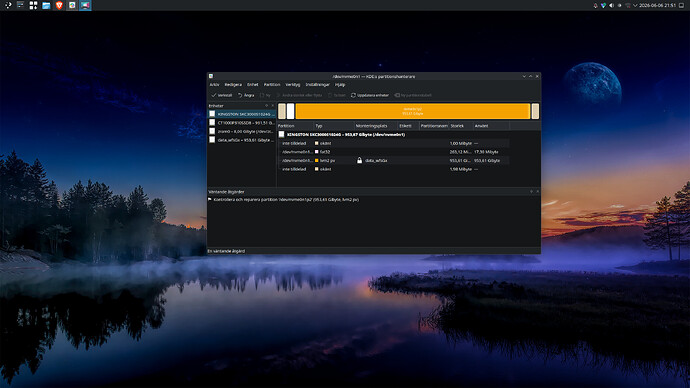Open the Inställningar menu
The height and width of the screenshot is (388, 690).
pos(317,84)
